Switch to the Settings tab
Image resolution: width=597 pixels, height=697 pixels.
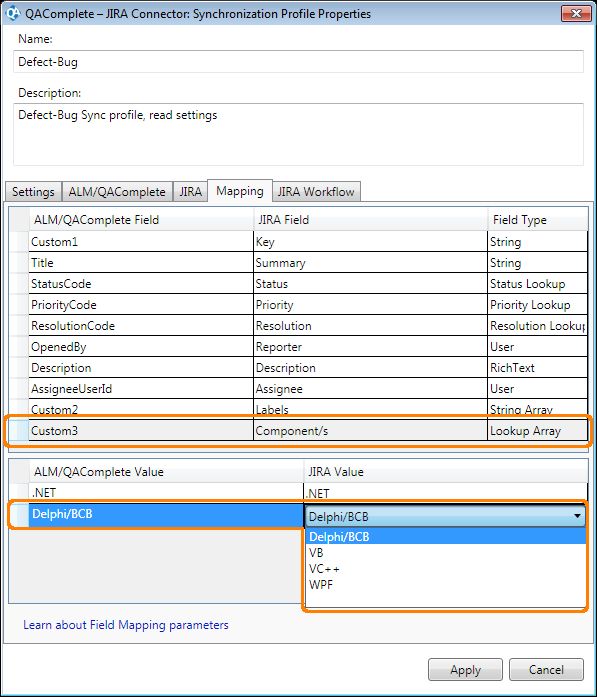pyautogui.click(x=33, y=192)
